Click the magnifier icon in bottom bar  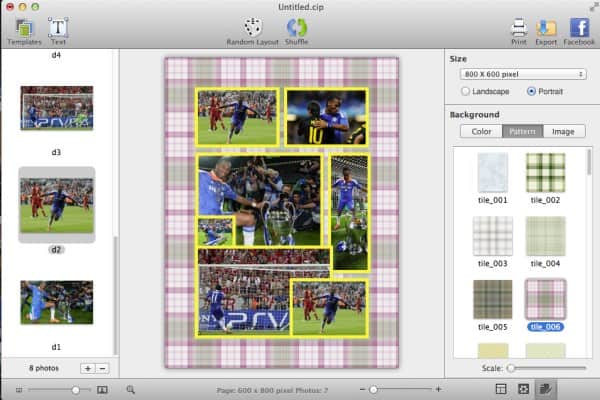click(131, 389)
